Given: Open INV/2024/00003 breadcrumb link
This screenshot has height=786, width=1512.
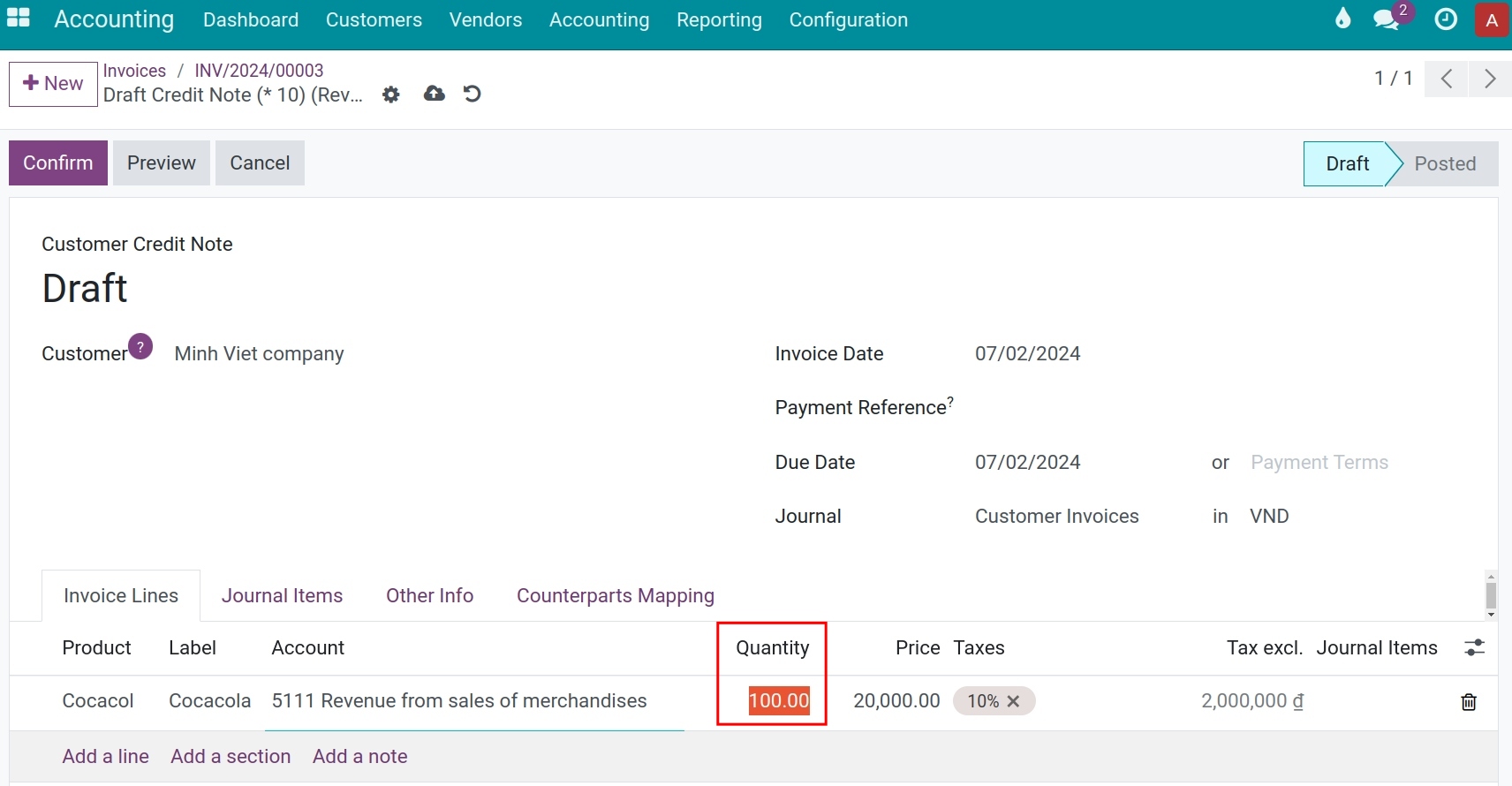Looking at the screenshot, I should (x=259, y=71).
